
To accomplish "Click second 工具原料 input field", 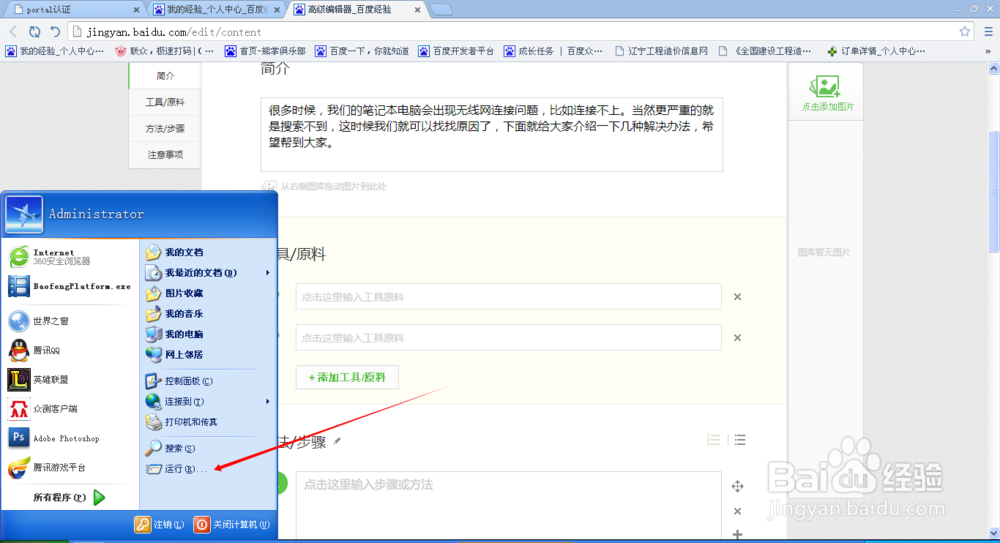I will tap(508, 338).
